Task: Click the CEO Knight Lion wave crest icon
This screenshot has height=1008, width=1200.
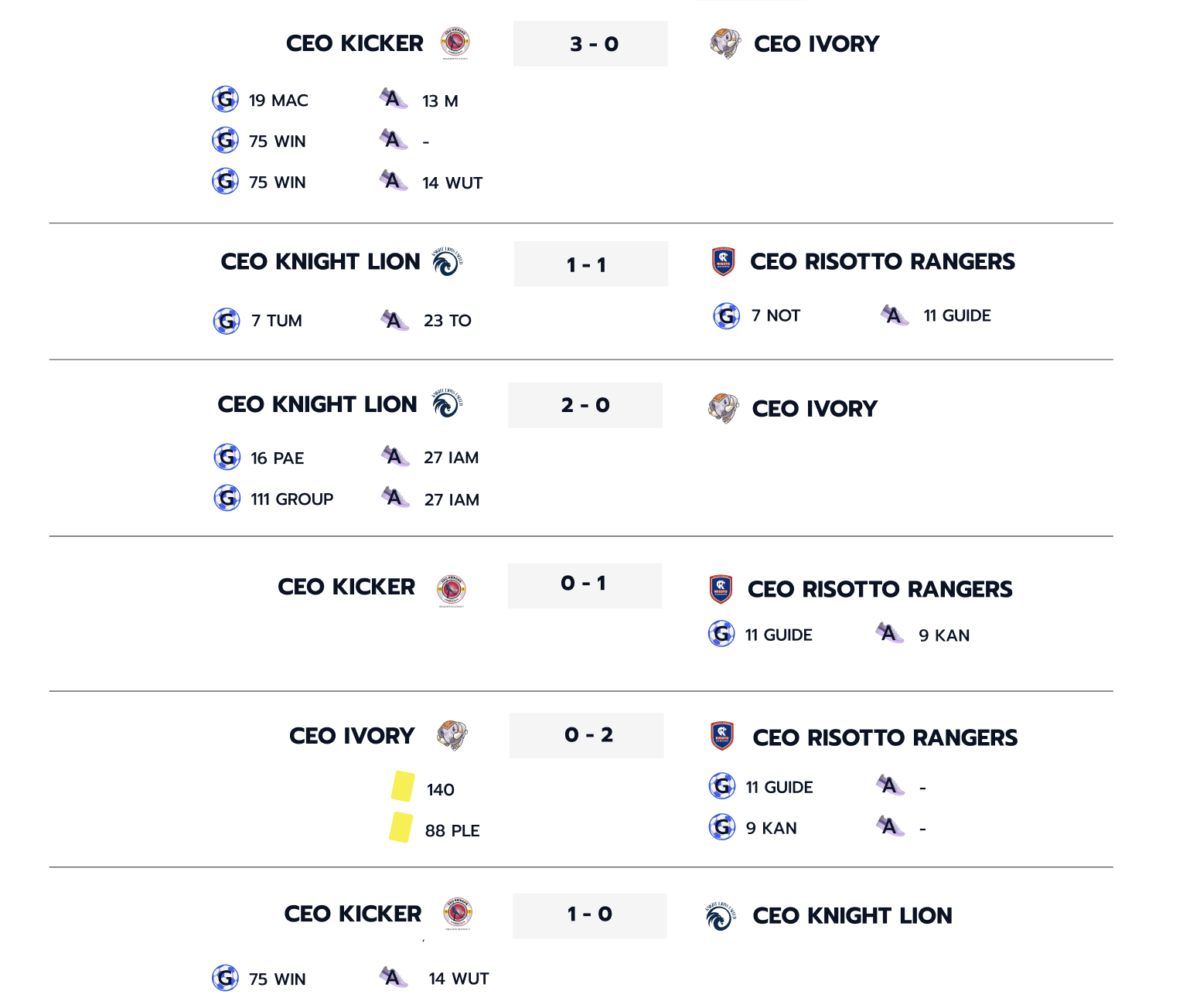Action: pyautogui.click(x=448, y=261)
